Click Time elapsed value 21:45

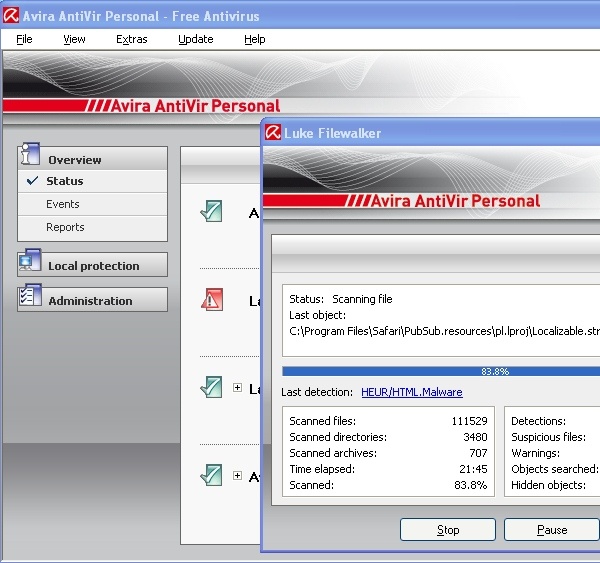[x=473, y=469]
